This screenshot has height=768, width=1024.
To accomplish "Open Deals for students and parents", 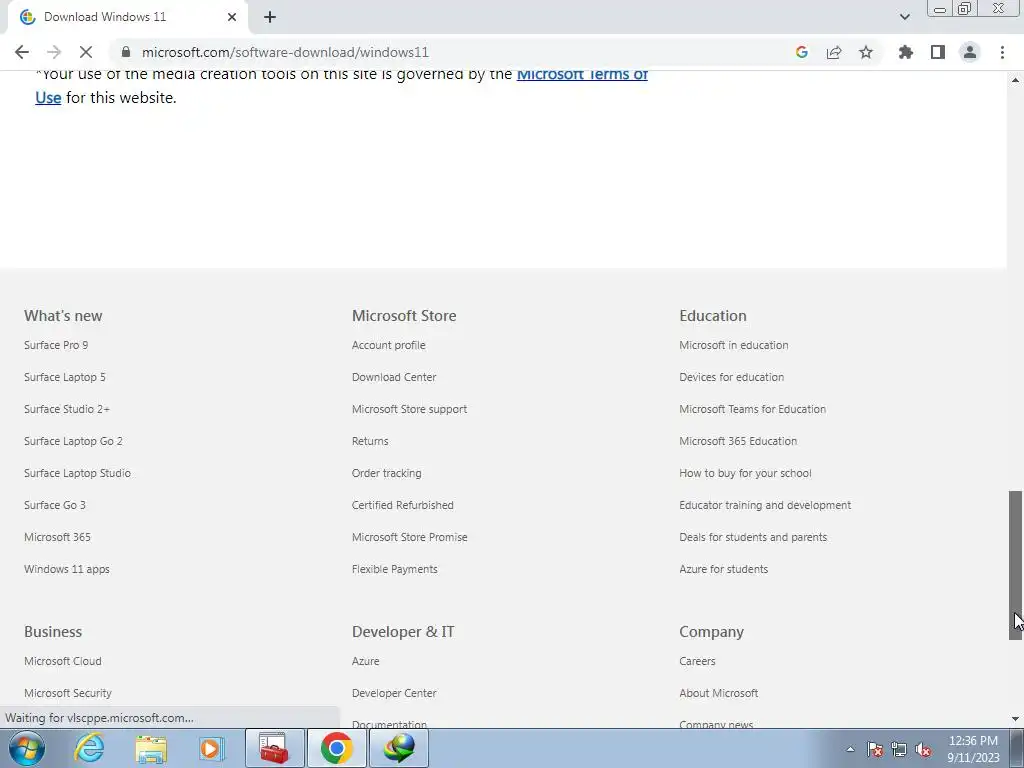I will click(x=753, y=537).
